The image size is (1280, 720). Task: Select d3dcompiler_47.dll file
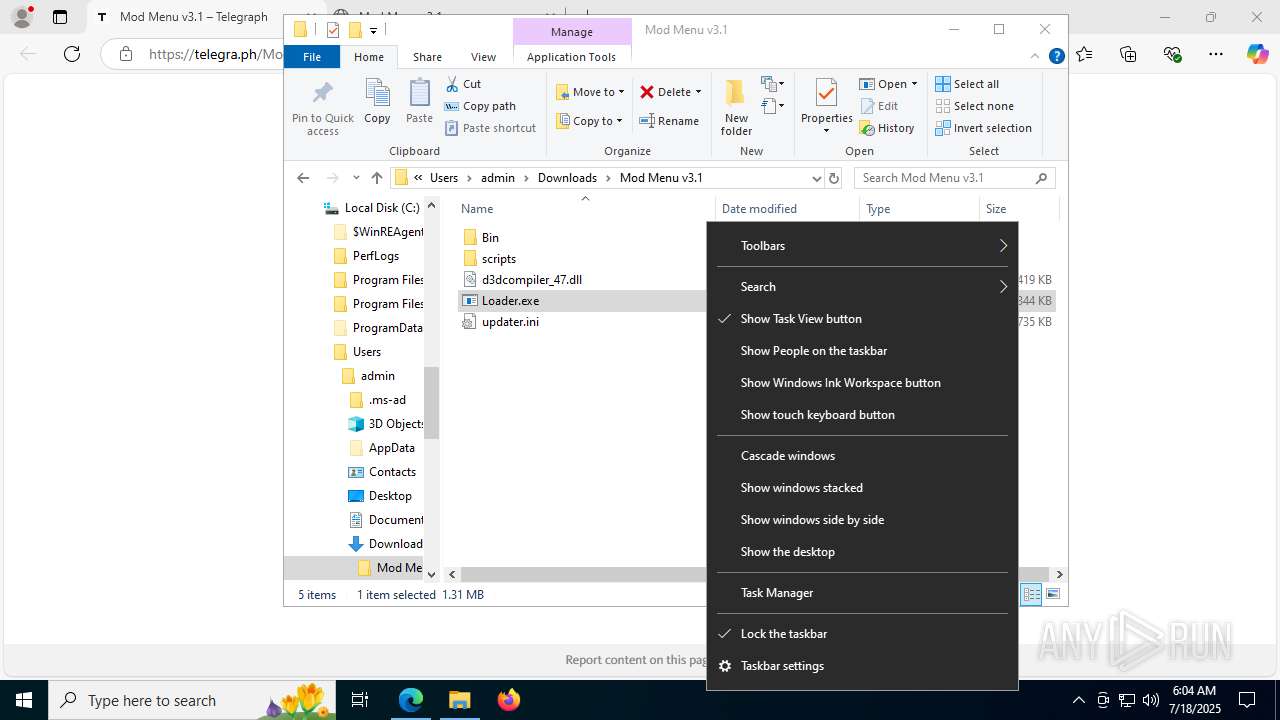pos(531,280)
